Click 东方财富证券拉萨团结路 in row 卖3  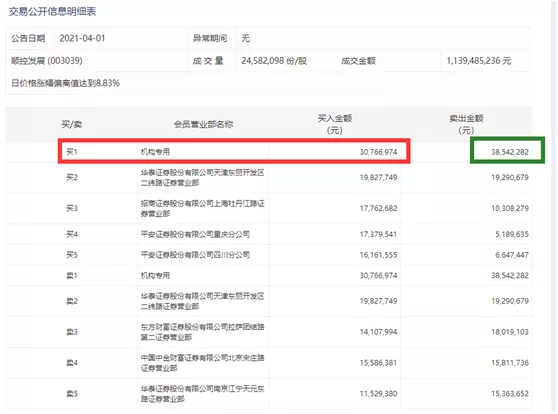coord(202,332)
